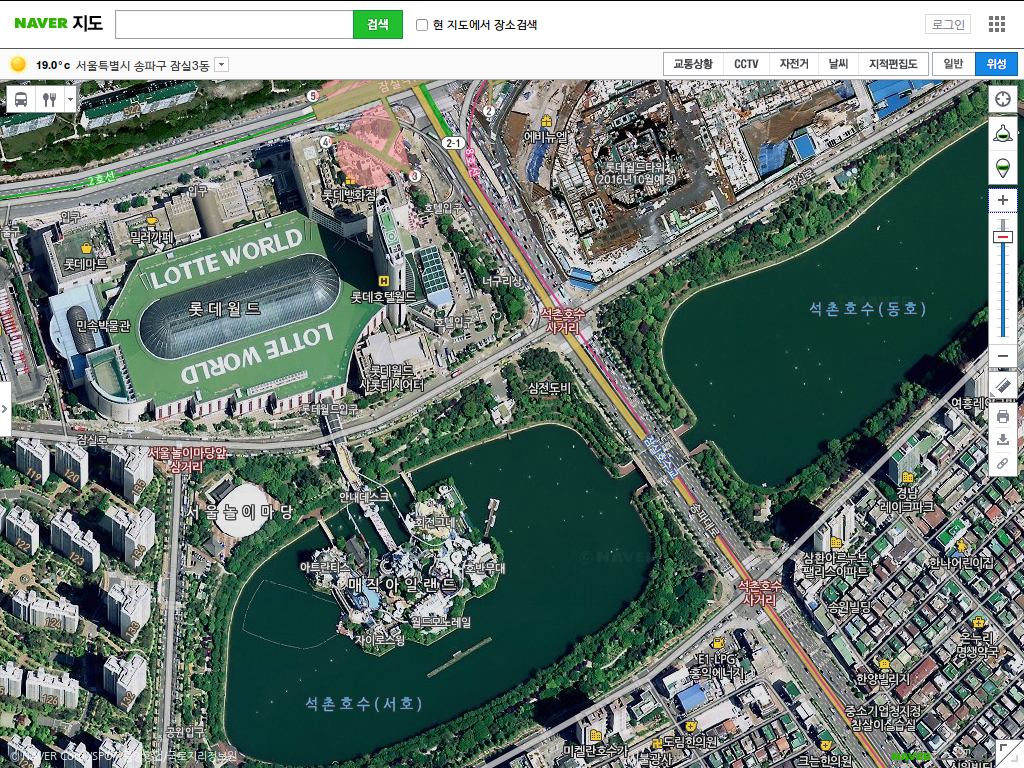Click the NAVER 지도 logo

point(58,23)
